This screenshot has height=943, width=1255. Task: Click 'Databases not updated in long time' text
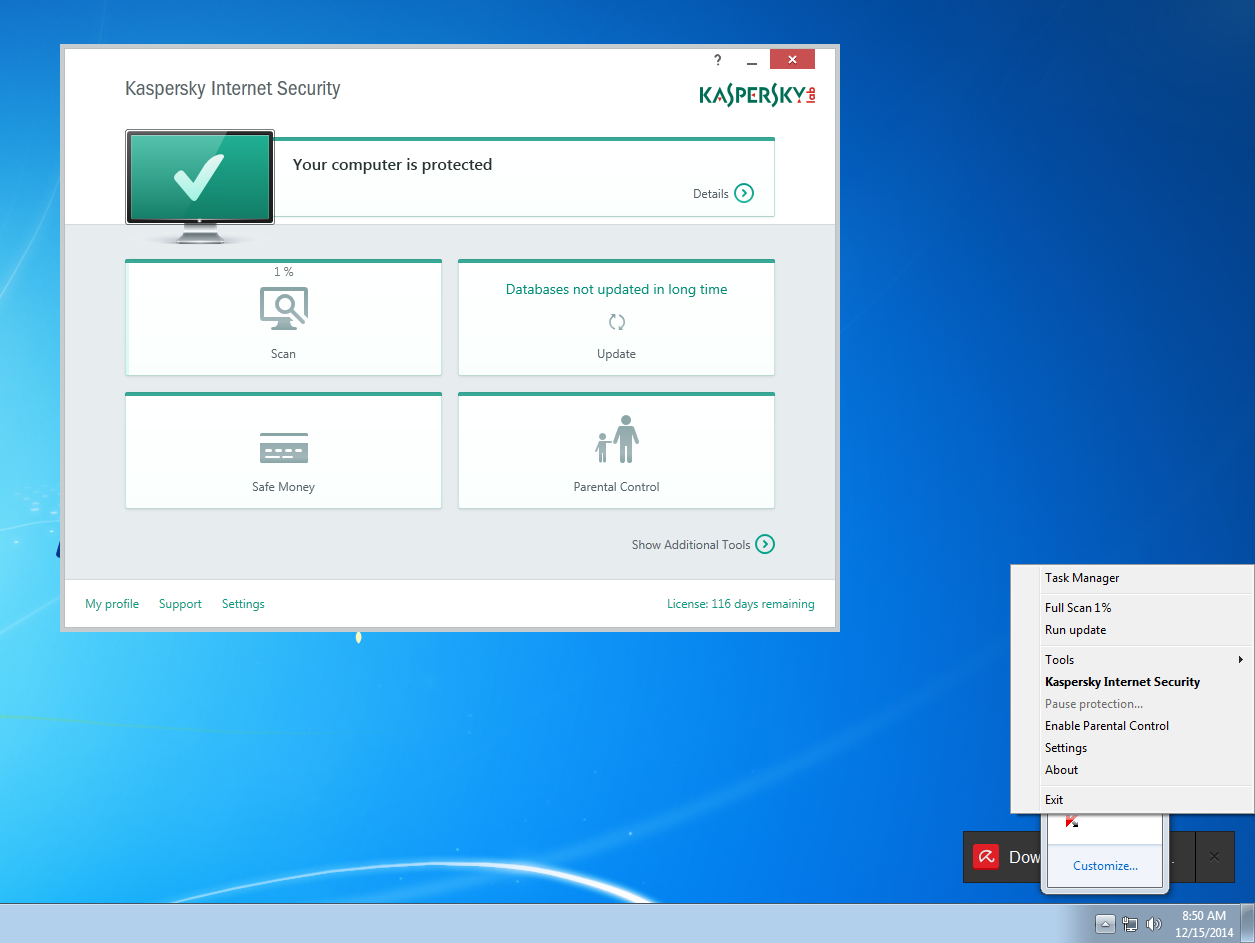[616, 290]
